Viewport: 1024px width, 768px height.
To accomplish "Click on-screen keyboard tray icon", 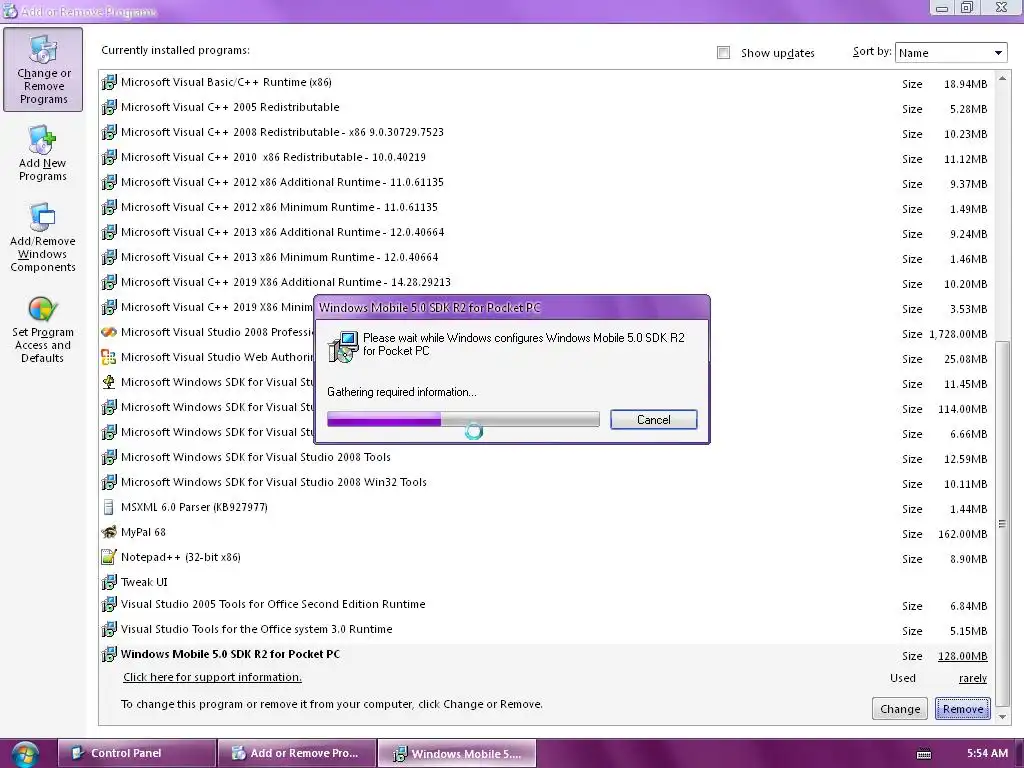I will coord(924,754).
